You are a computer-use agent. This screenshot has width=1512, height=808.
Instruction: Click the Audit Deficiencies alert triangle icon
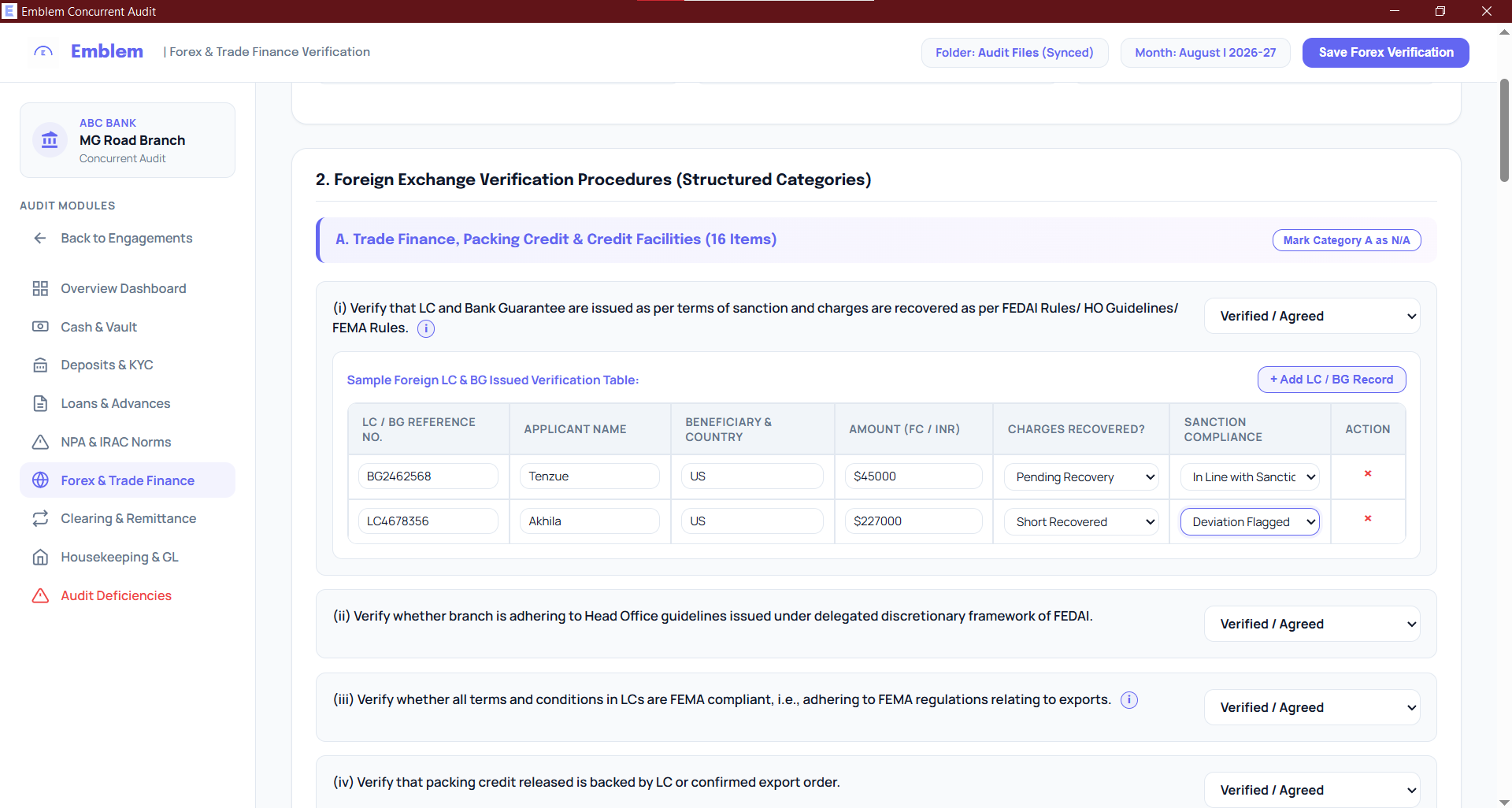(x=40, y=595)
